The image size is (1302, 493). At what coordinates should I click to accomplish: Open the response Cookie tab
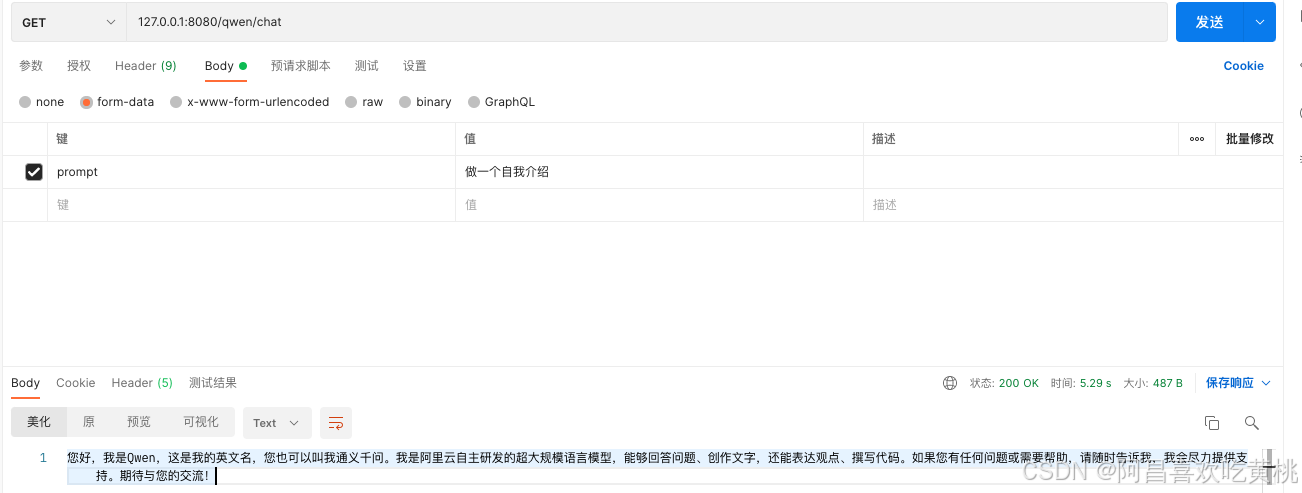click(76, 383)
